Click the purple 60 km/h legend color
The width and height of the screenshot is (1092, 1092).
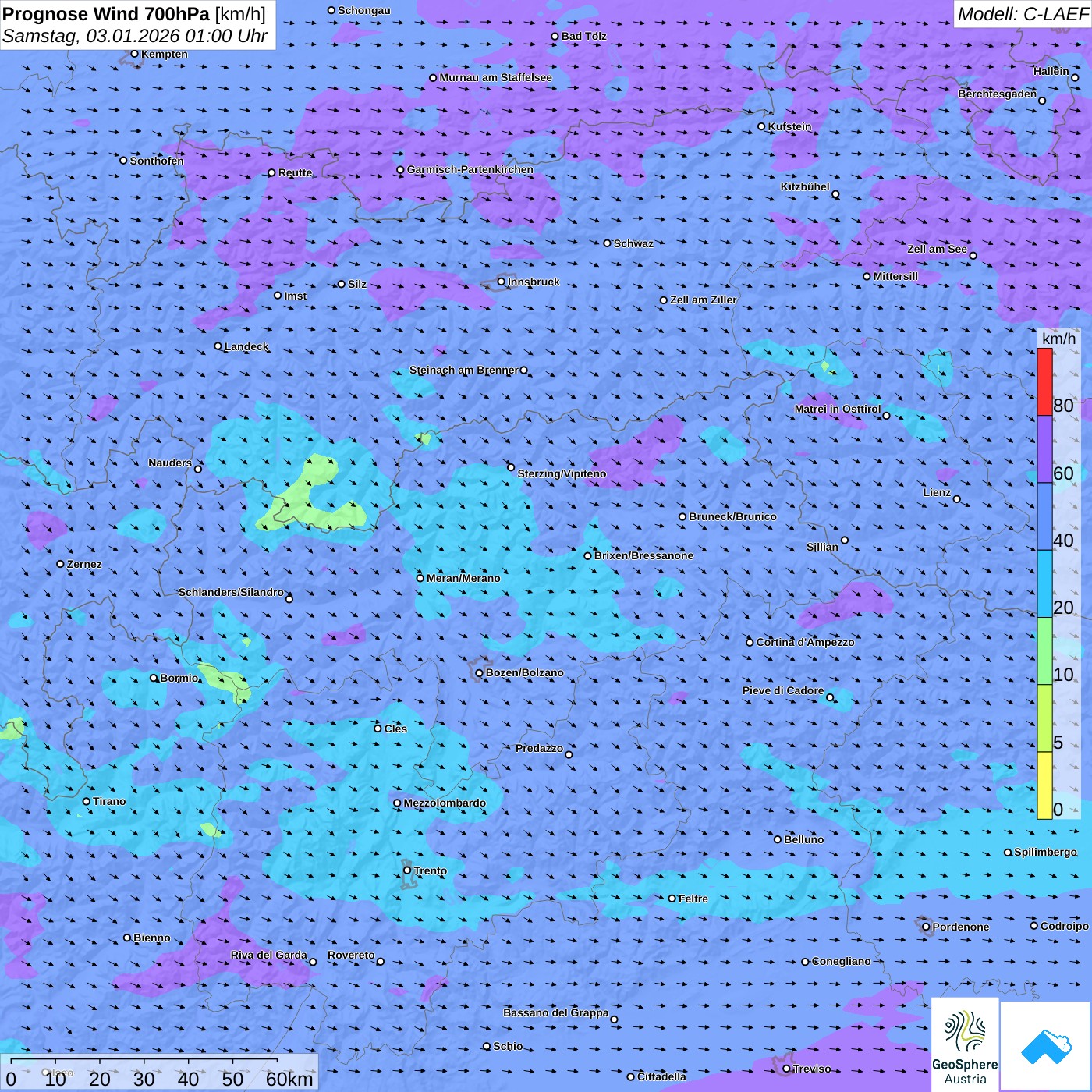[x=1044, y=449]
